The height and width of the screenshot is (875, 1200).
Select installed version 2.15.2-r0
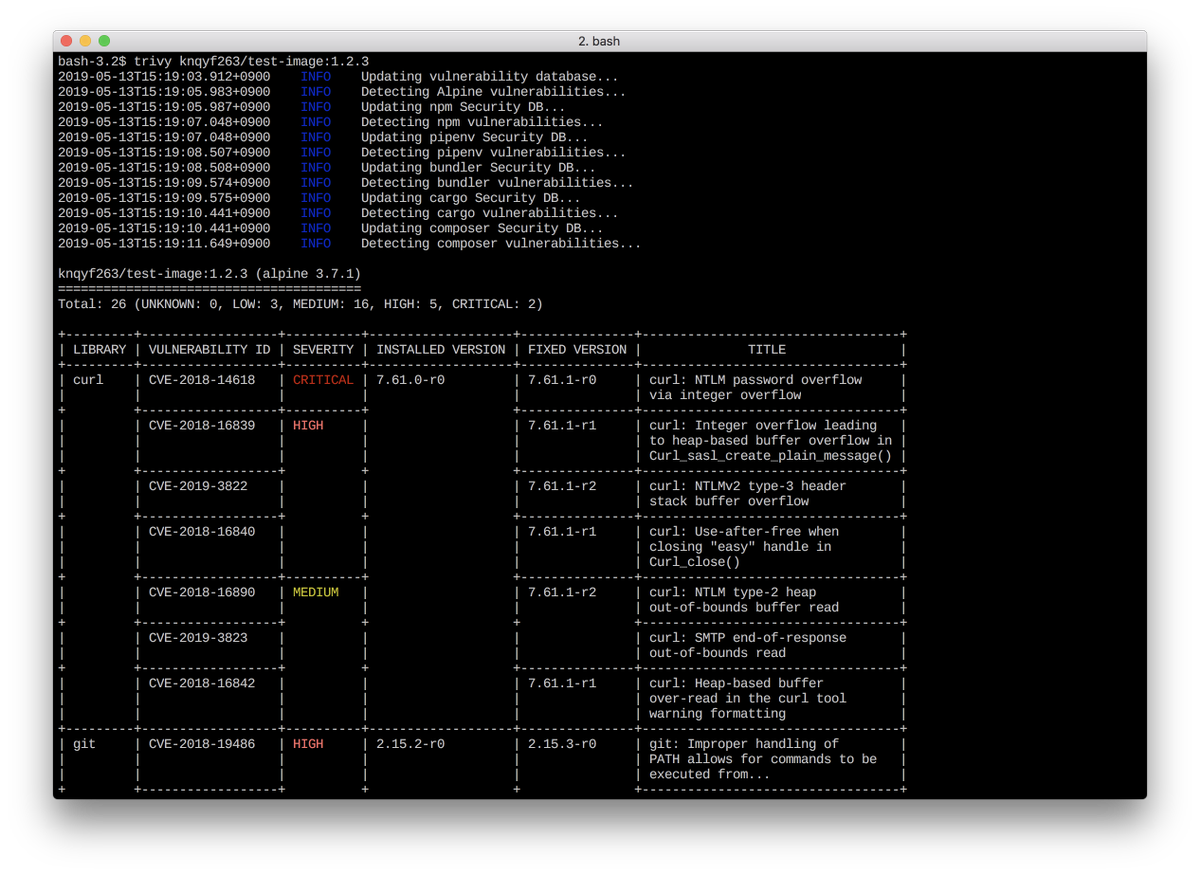point(411,744)
